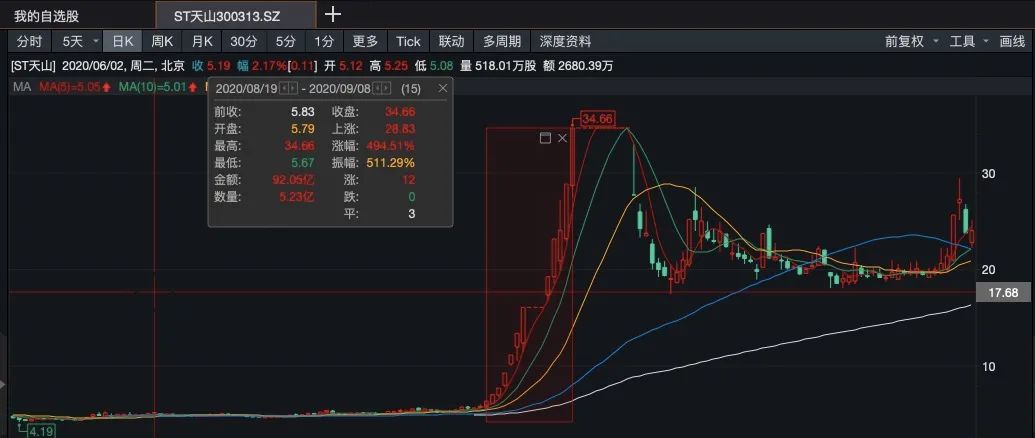Open the 多周期 multi-period view
The height and width of the screenshot is (438, 1035).
[x=502, y=42]
